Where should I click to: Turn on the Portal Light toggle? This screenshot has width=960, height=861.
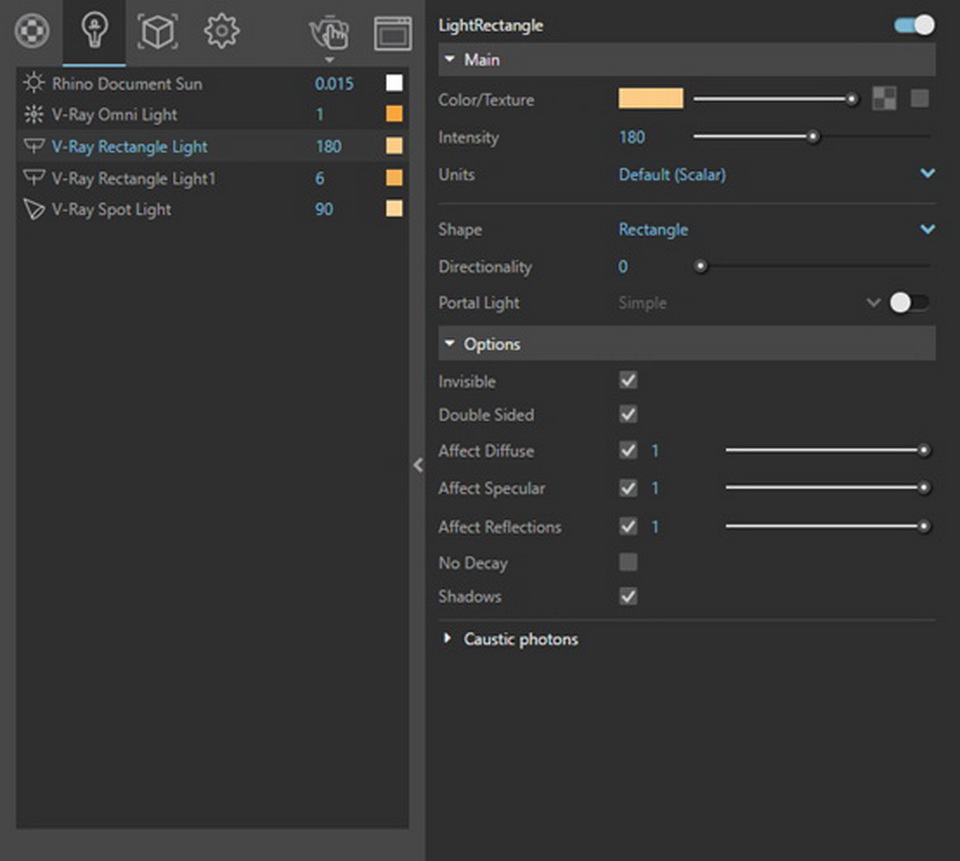[x=909, y=303]
